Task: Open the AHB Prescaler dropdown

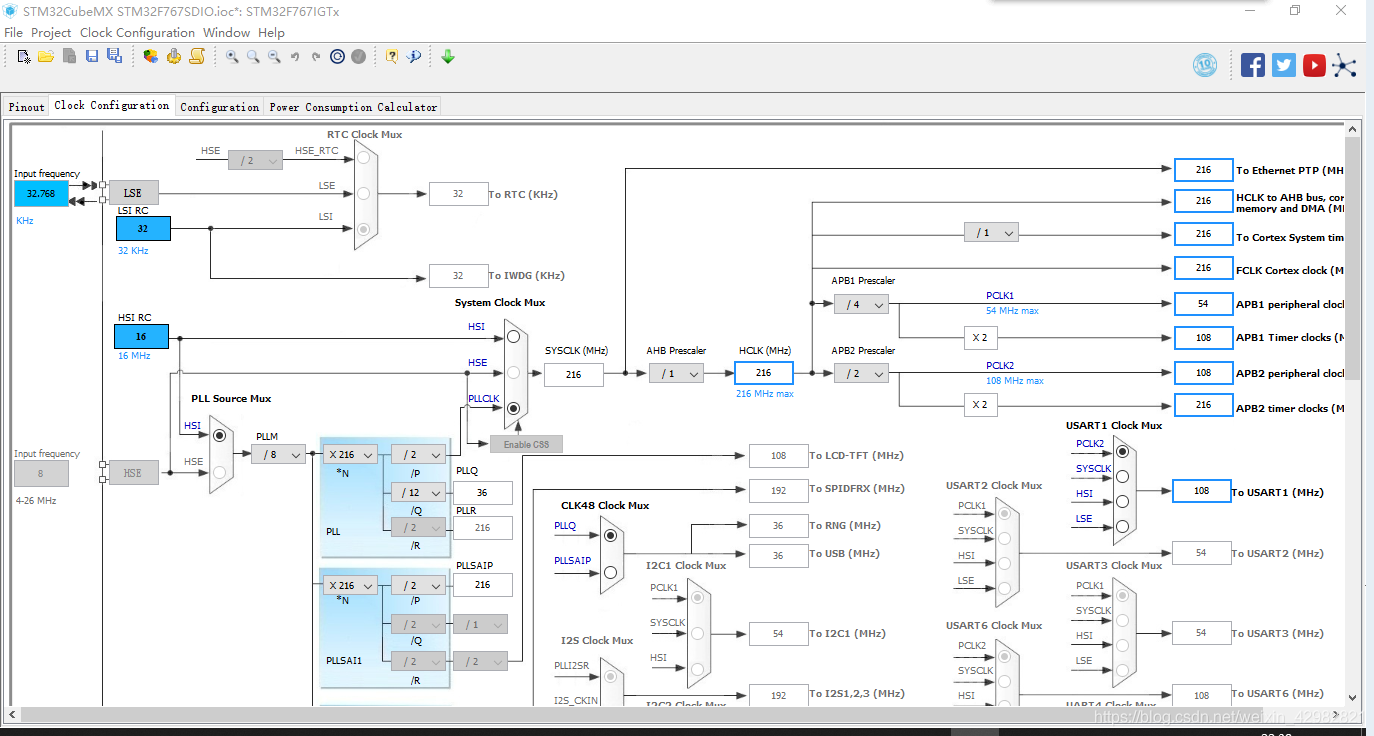Action: (676, 373)
